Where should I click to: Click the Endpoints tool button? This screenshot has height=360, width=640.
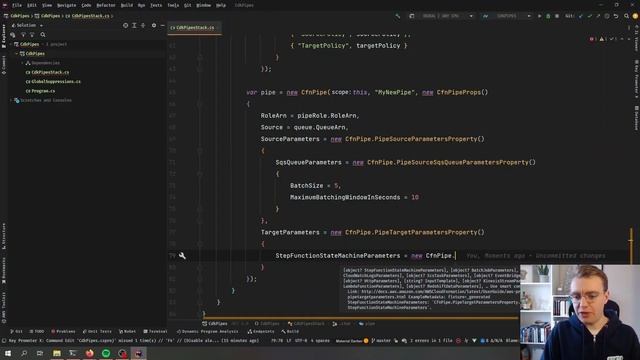[x=260, y=331]
